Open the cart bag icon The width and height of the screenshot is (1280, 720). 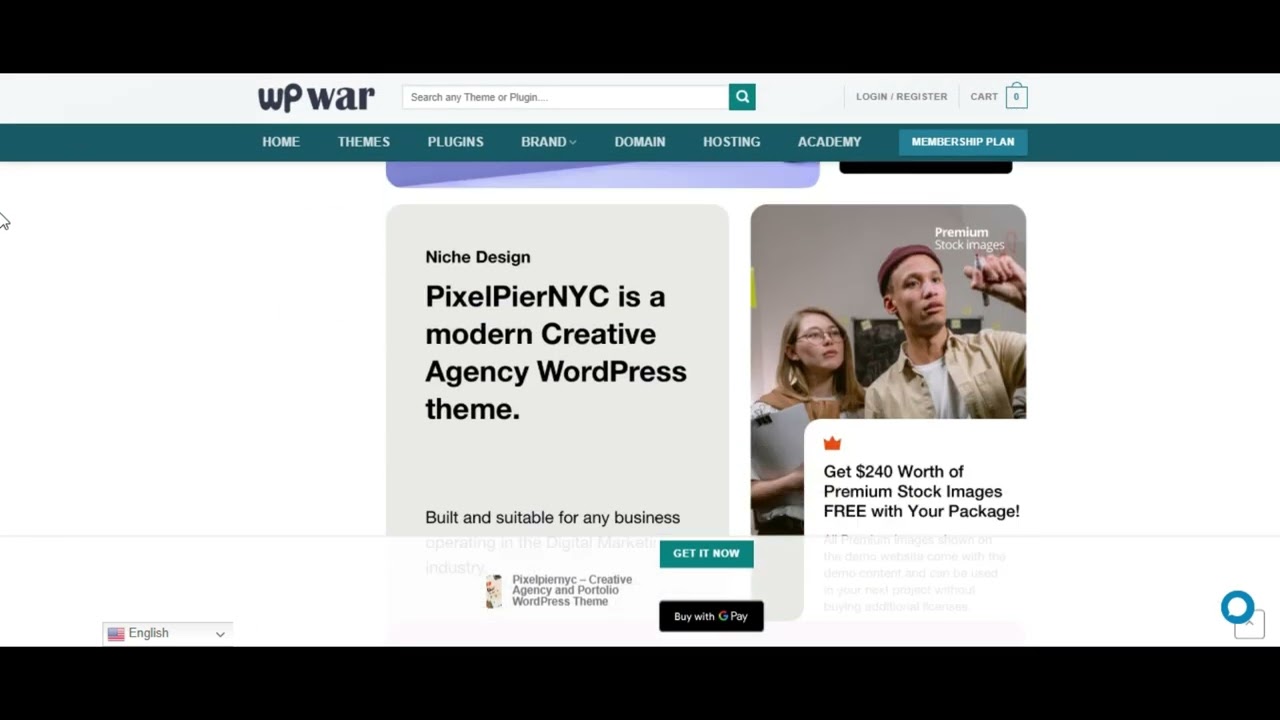1016,96
